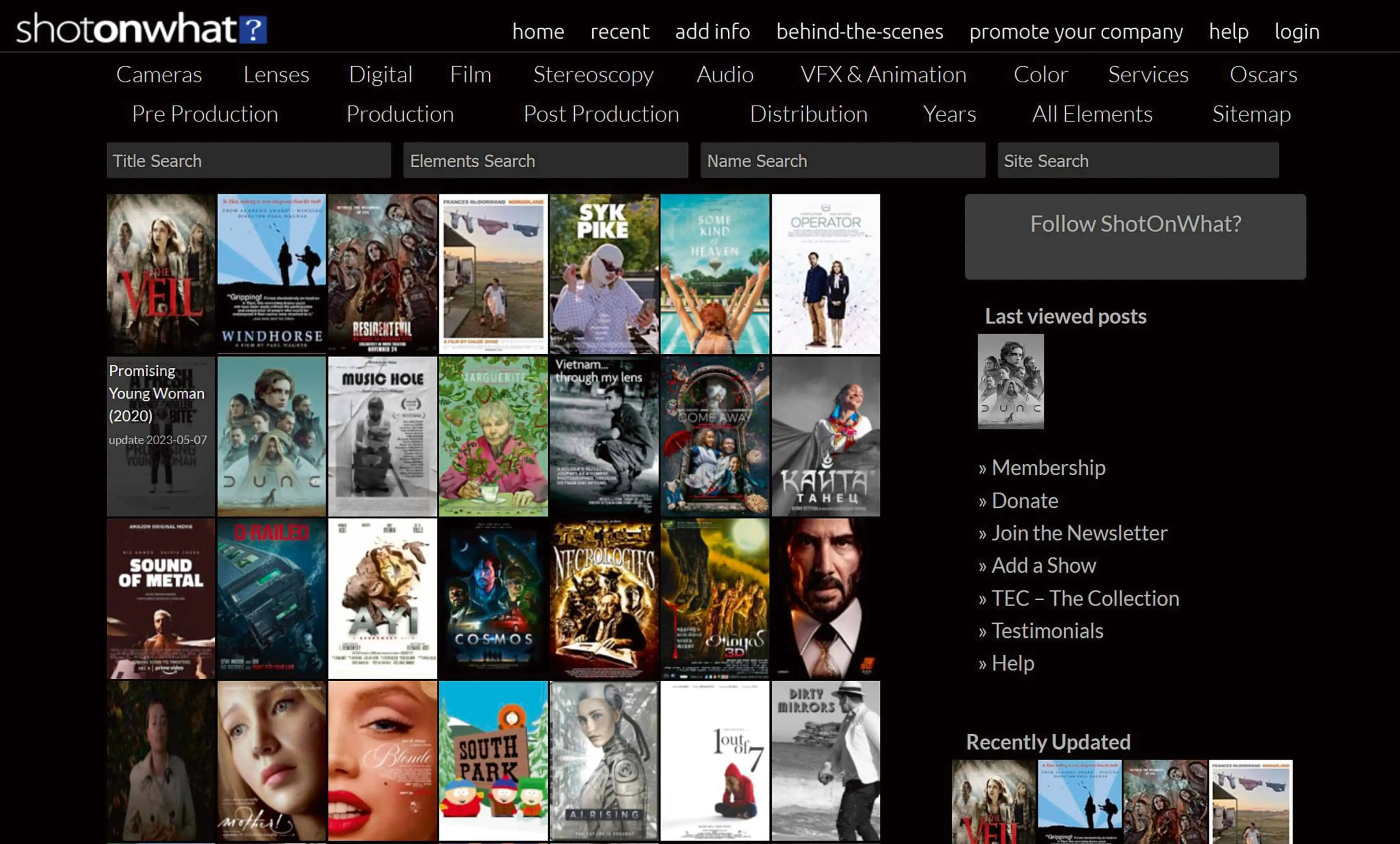This screenshot has width=1400, height=844.
Task: Open the Cameras menu
Action: 159,74
